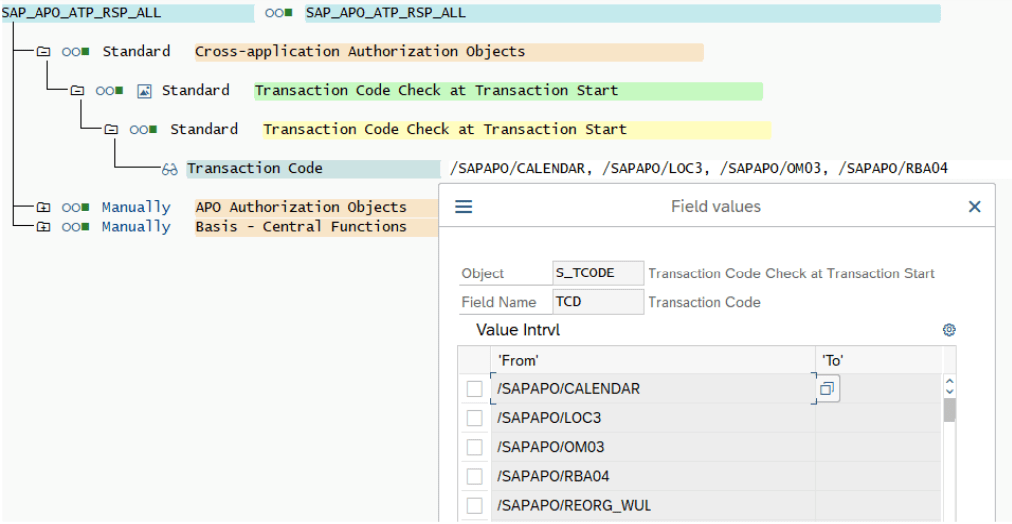Tick the checkbox for /SAPAPO/CALENDAR row
Image resolution: width=1012 pixels, height=524 pixels.
[x=474, y=389]
